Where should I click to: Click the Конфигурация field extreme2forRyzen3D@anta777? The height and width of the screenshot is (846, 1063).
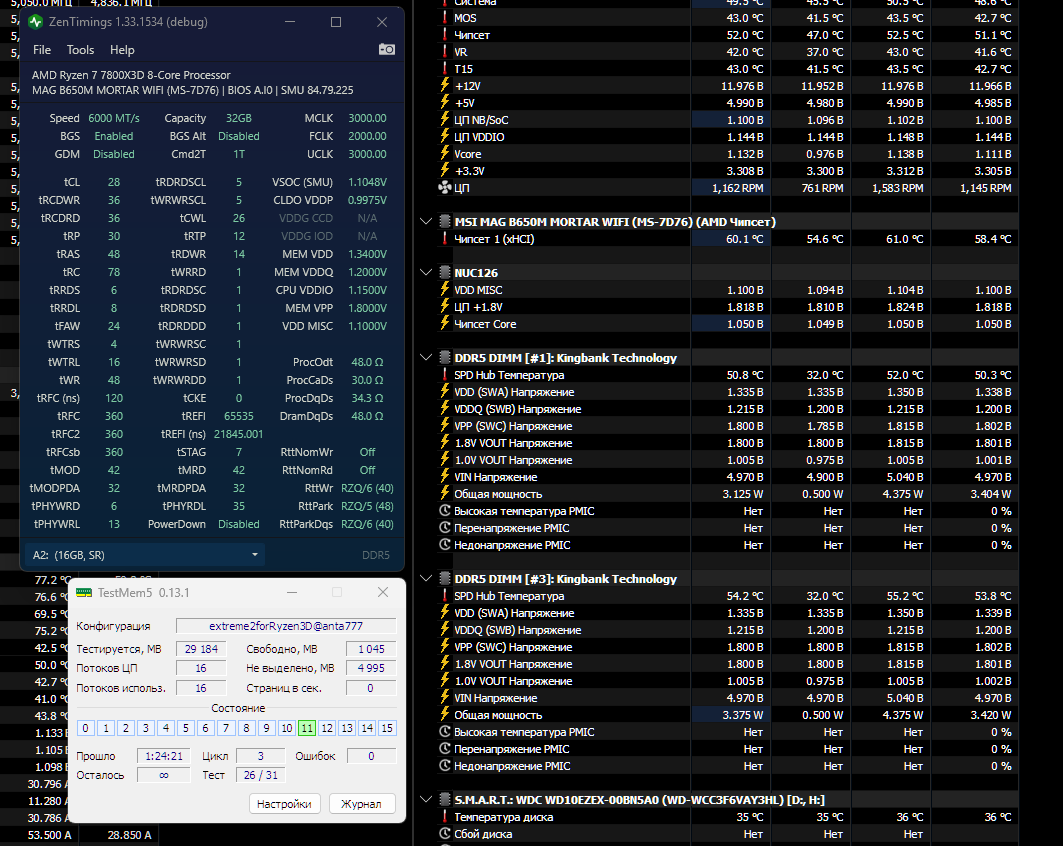click(x=286, y=626)
